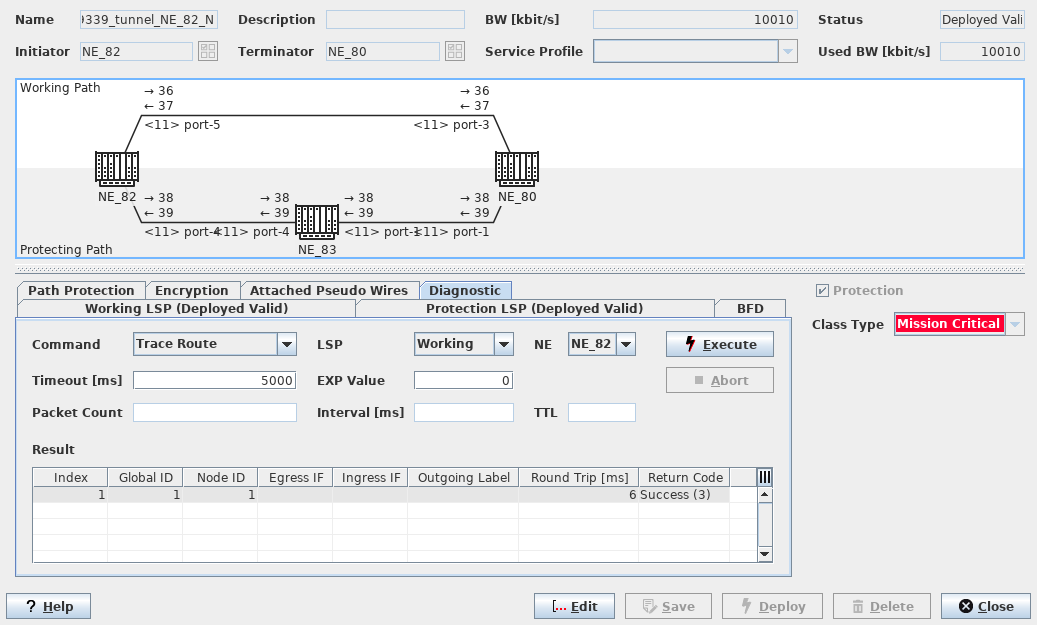This screenshot has height=625, width=1037.
Task: Toggle the Protection checkbox
Action: 822,291
